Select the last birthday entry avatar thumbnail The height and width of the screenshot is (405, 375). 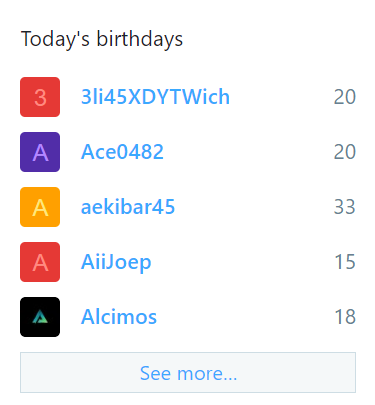[x=40, y=317]
